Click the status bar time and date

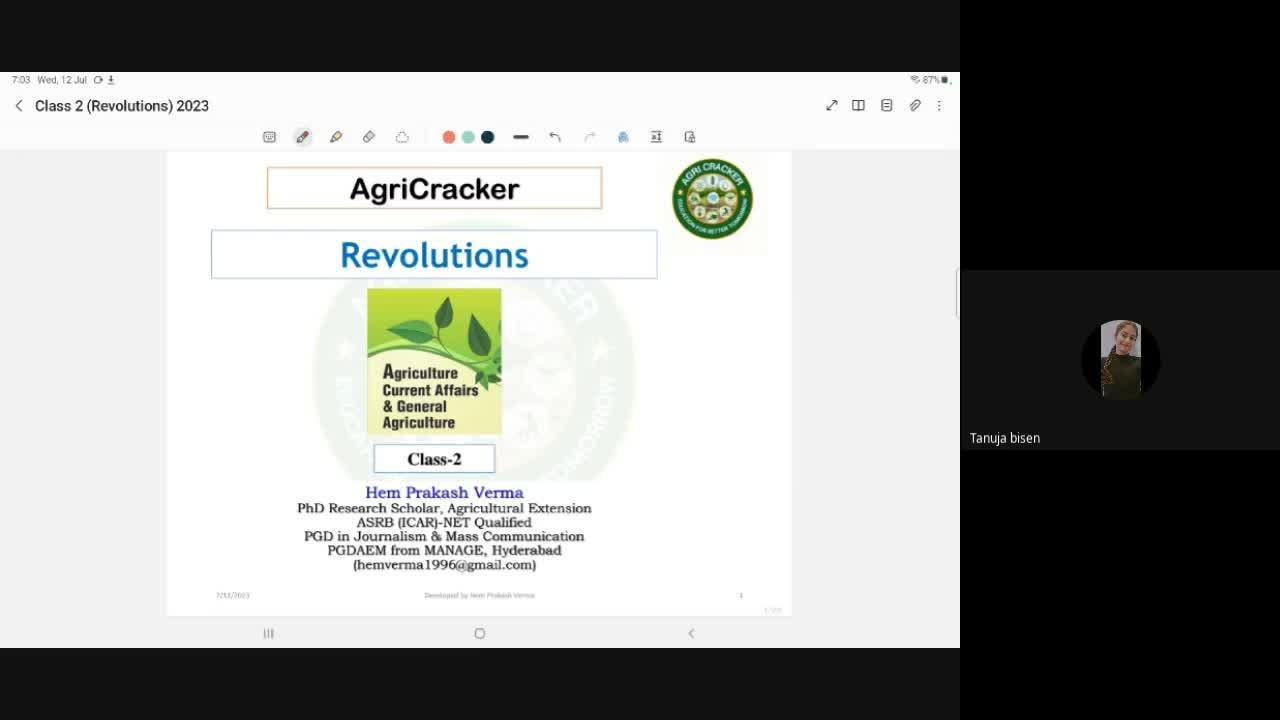tap(49, 80)
